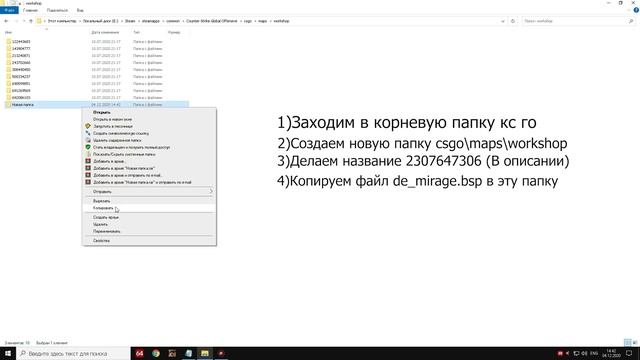Image resolution: width=640 pixels, height=360 pixels.
Task: Refresh the workshop folder view
Action: coord(513,21)
